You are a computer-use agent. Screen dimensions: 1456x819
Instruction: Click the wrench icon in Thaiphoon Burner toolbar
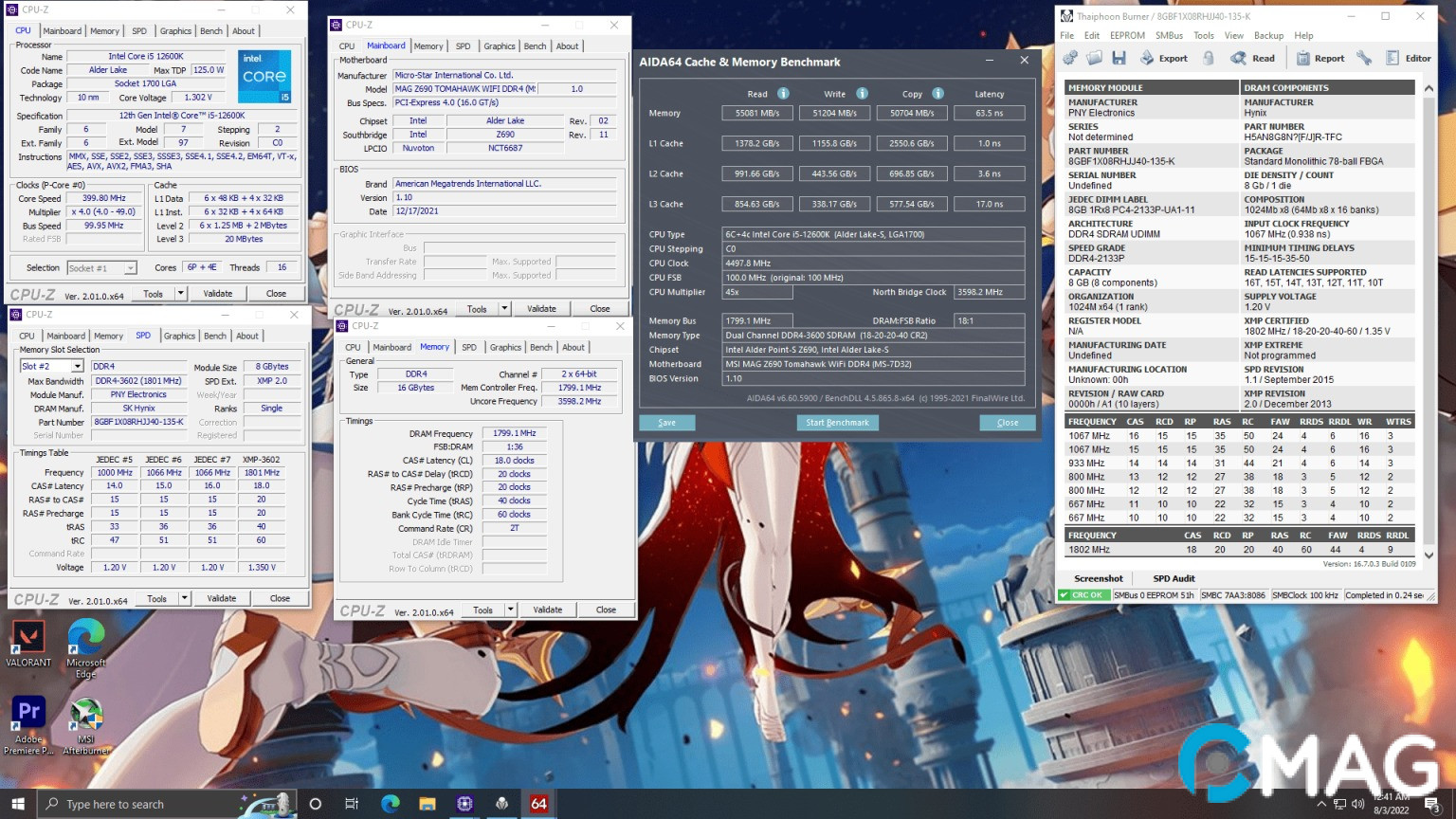(x=1364, y=58)
